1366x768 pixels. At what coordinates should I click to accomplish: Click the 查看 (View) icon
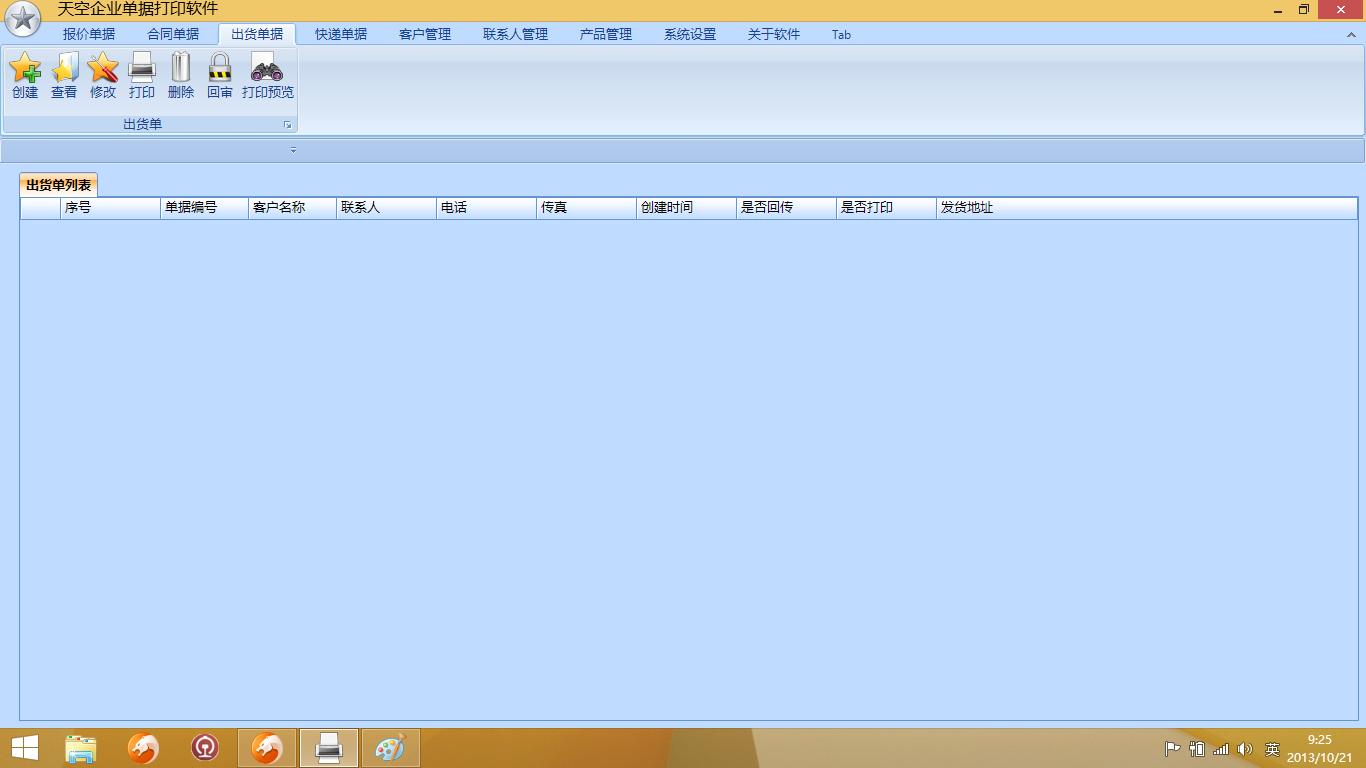[x=64, y=75]
